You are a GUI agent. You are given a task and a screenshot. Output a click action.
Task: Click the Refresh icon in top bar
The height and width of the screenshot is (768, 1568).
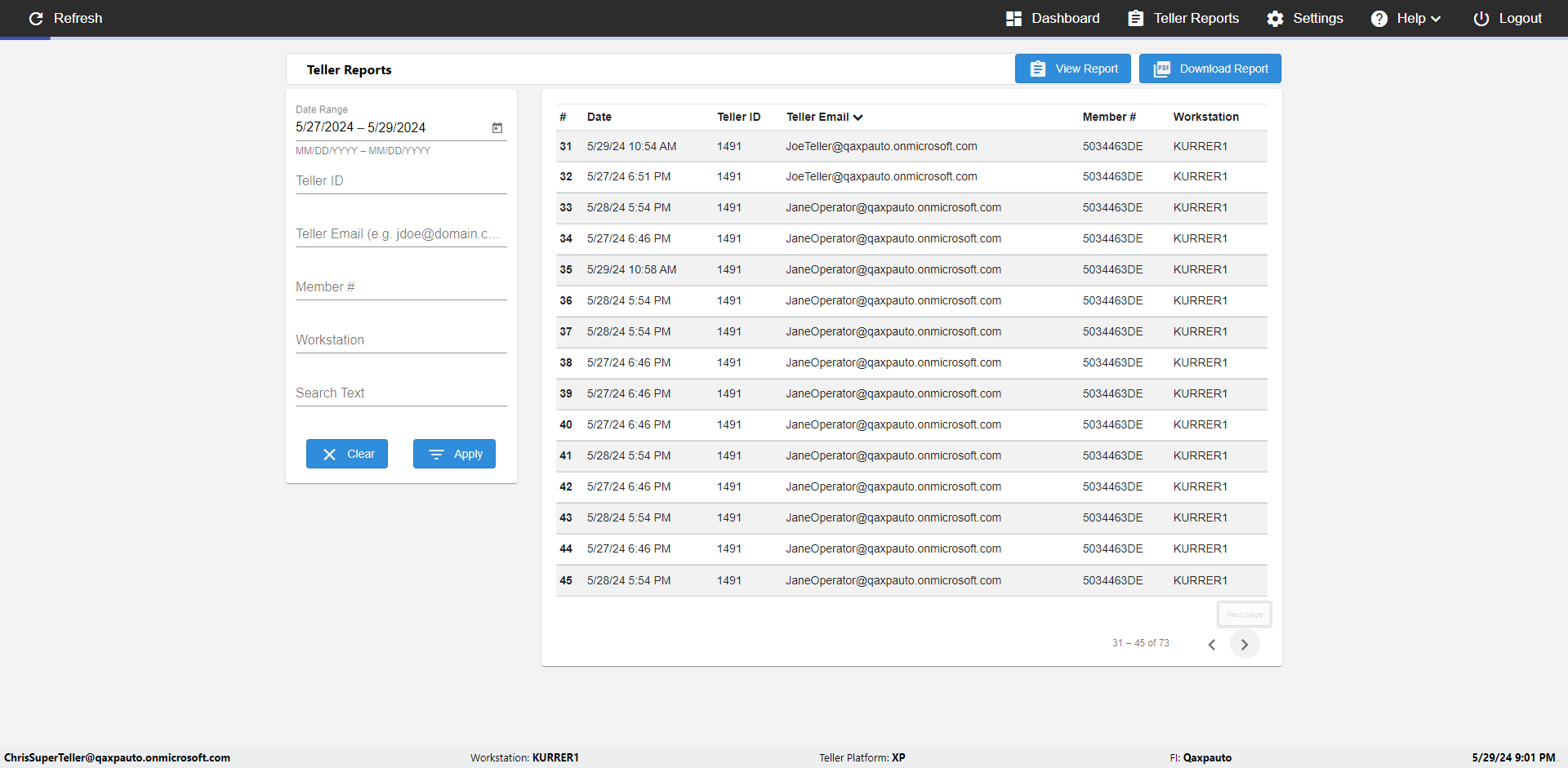(x=36, y=18)
